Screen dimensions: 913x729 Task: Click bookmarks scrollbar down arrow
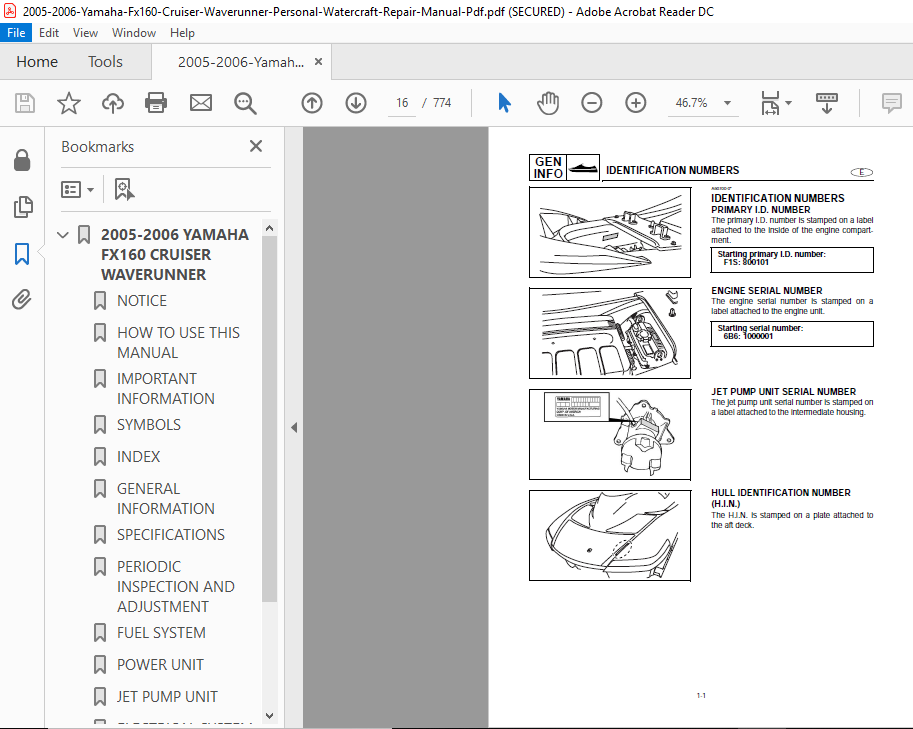(269, 716)
